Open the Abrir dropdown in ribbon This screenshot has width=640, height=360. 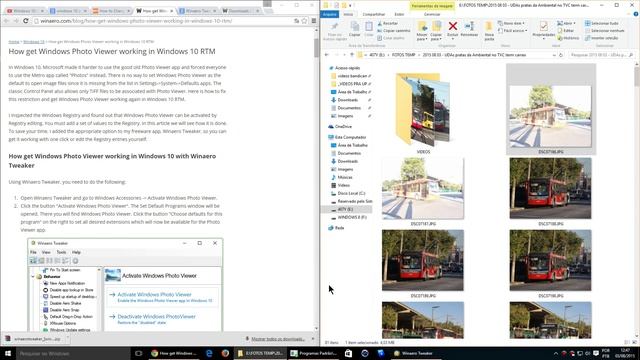[x=567, y=24]
